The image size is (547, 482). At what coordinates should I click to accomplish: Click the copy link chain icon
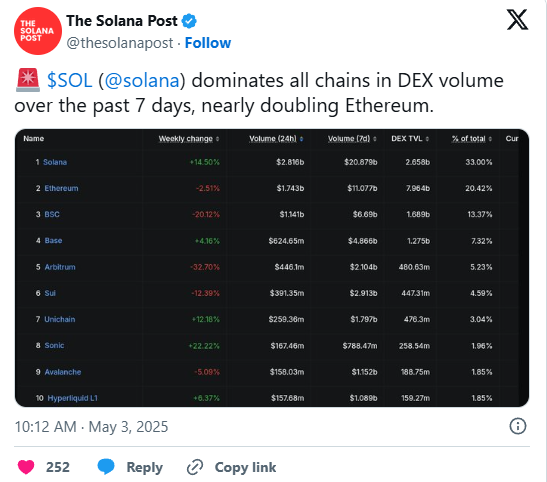[x=195, y=467]
